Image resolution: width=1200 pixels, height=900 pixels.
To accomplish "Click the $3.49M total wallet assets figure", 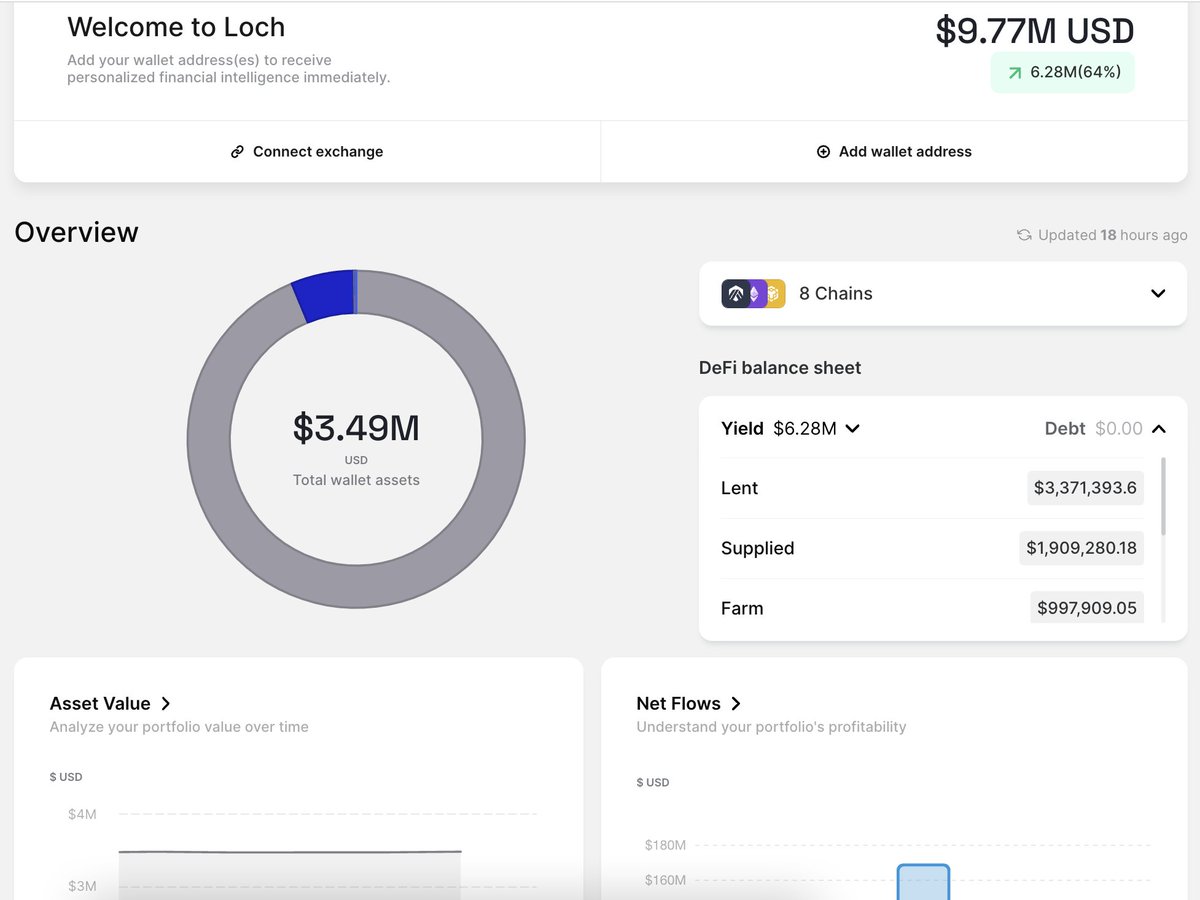I will pos(356,428).
